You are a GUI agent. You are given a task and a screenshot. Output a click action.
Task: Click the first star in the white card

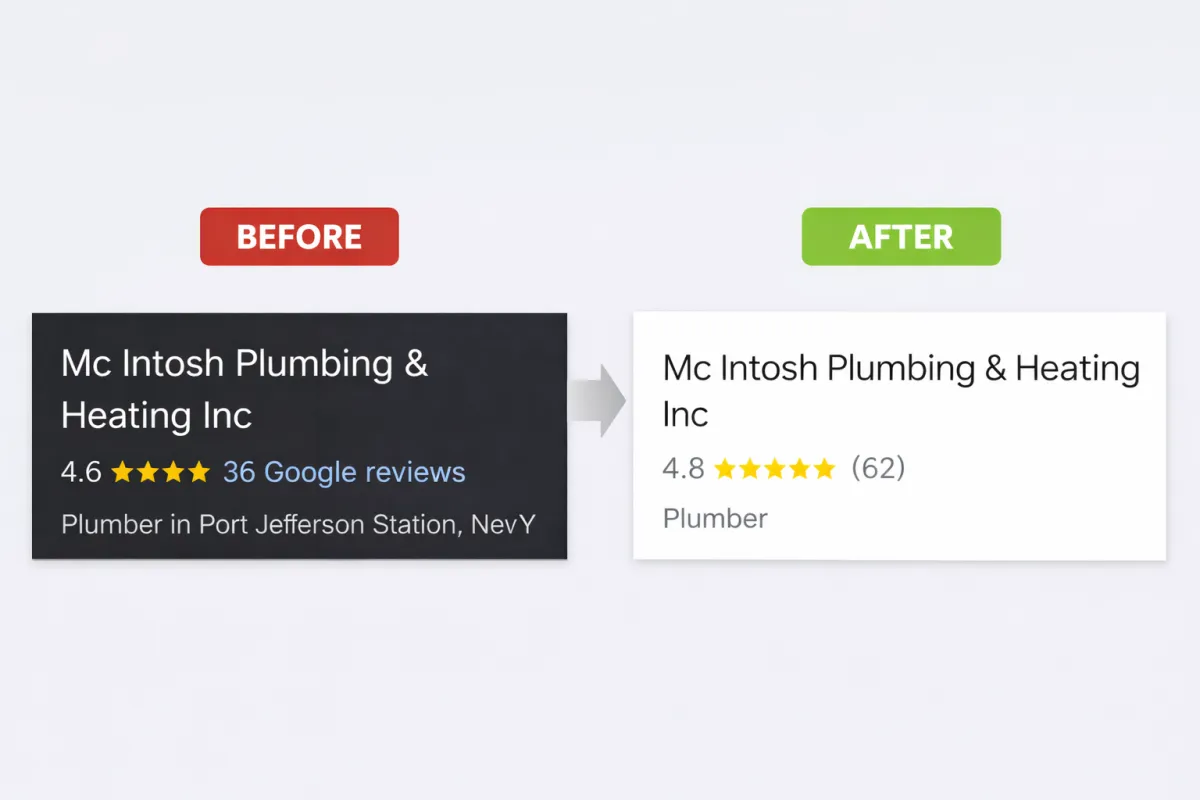(x=725, y=468)
